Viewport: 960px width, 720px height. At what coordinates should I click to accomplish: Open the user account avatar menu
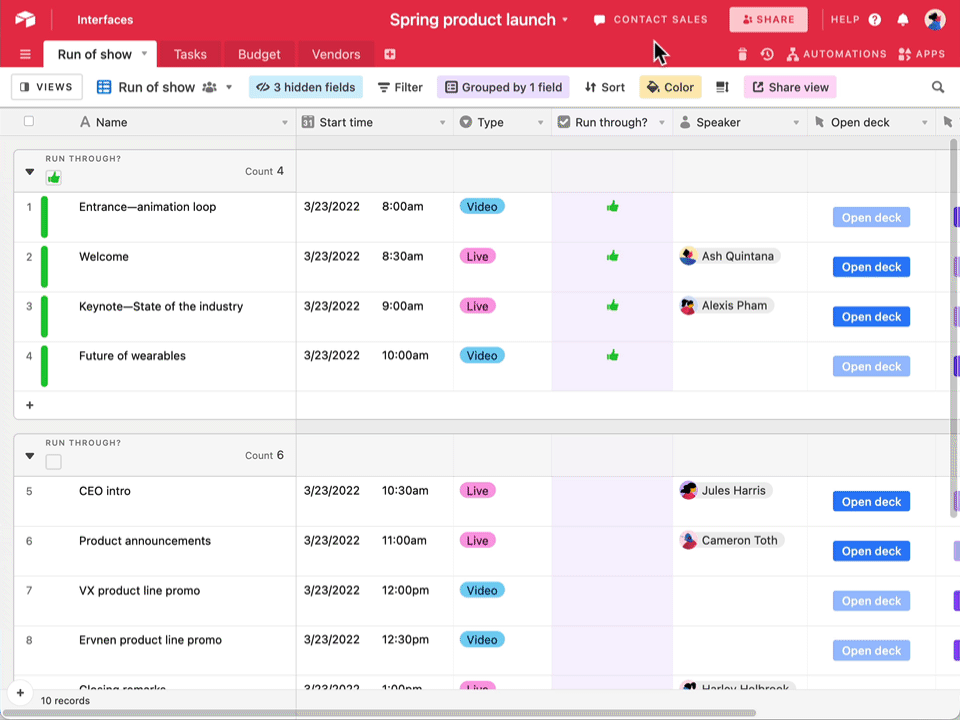click(934, 20)
